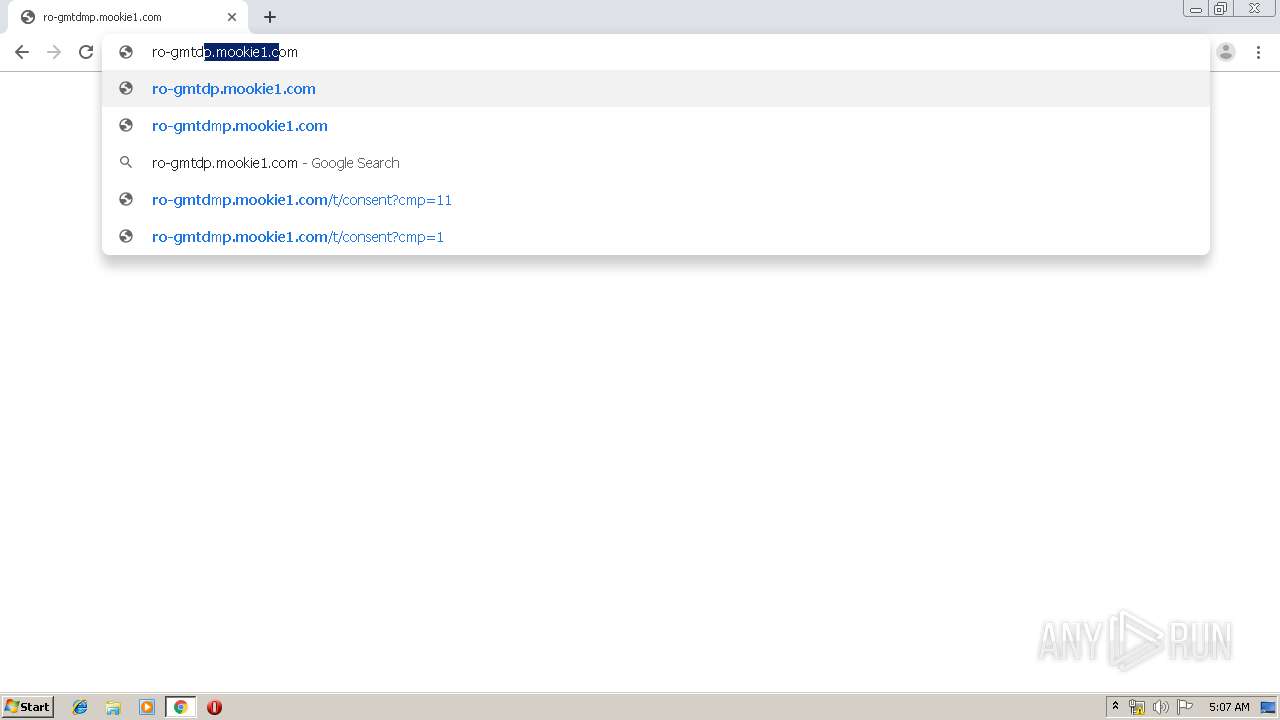Viewport: 1280px width, 720px height.
Task: Choose the ro-gmtdp.mookie1.com suggestion
Action: (656, 89)
